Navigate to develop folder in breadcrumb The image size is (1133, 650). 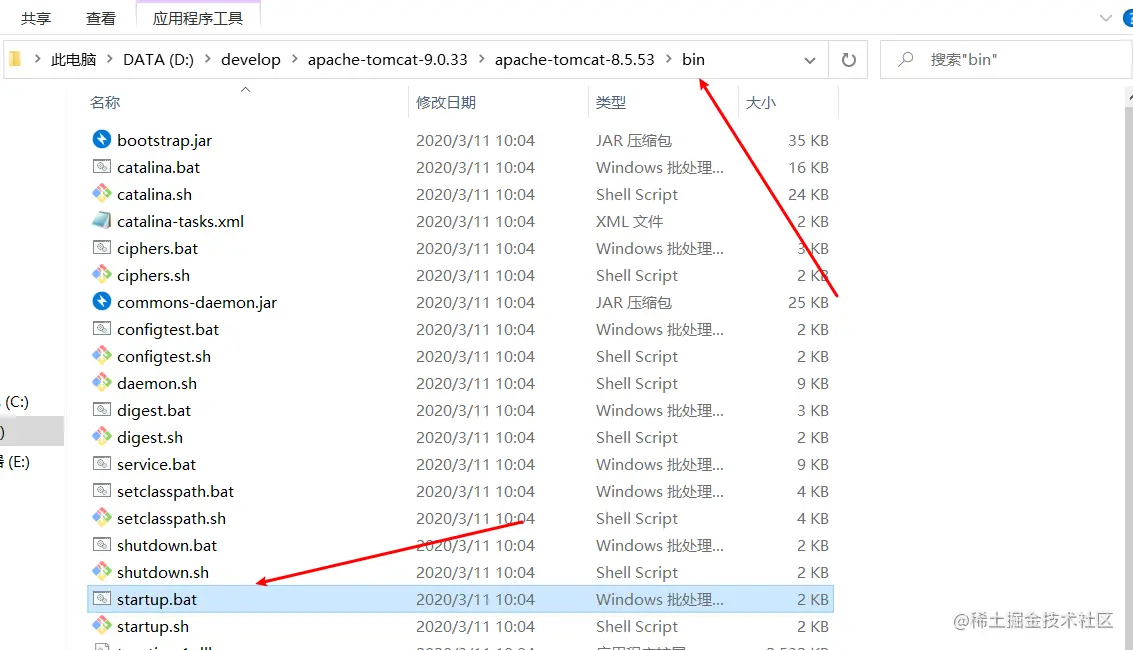(x=251, y=60)
